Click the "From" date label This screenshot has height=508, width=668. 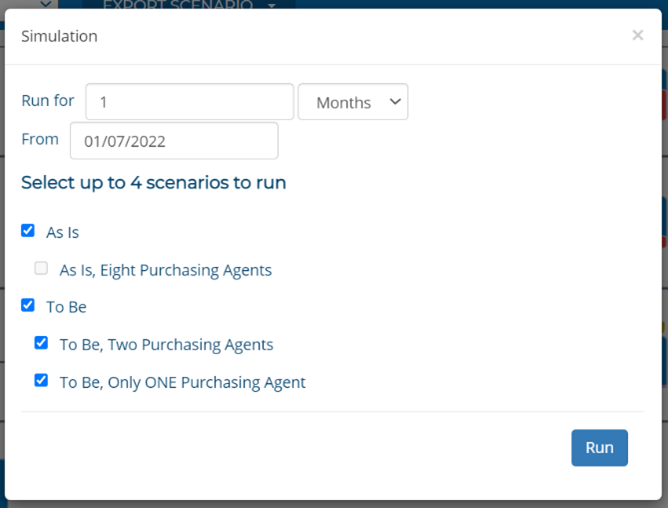tap(40, 139)
